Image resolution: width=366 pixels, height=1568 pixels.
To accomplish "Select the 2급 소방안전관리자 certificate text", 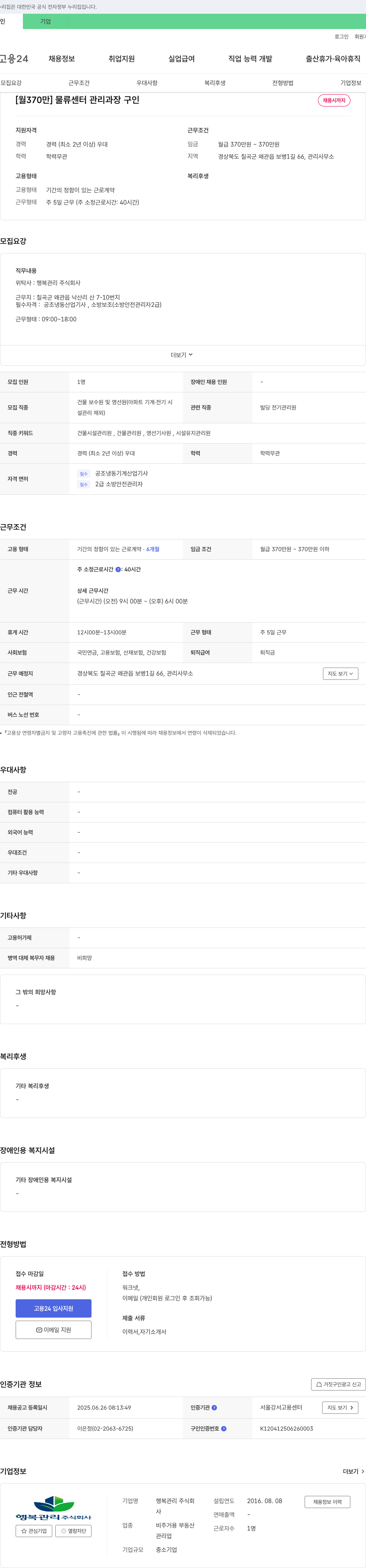I will (119, 484).
